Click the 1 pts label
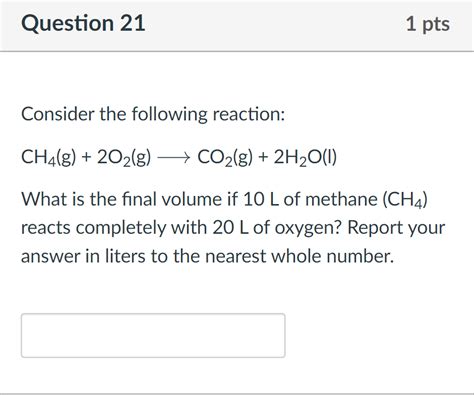 (x=428, y=24)
